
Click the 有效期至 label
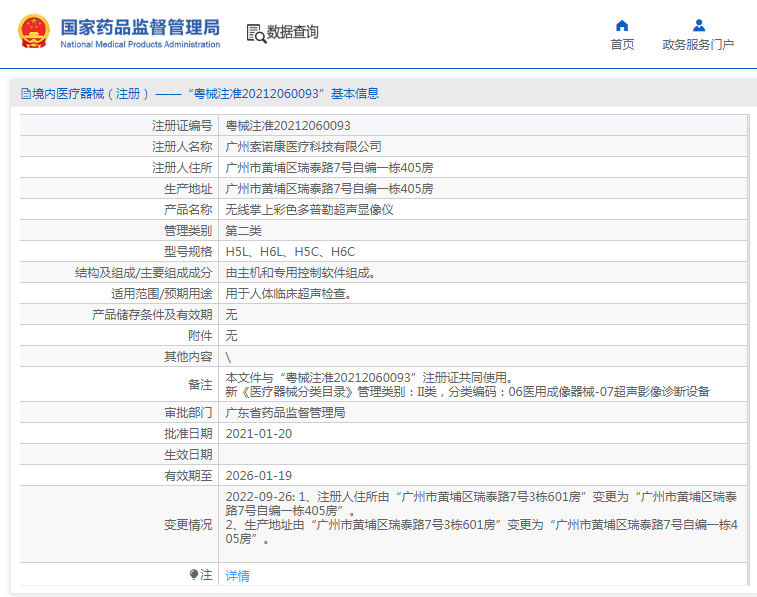pos(188,475)
